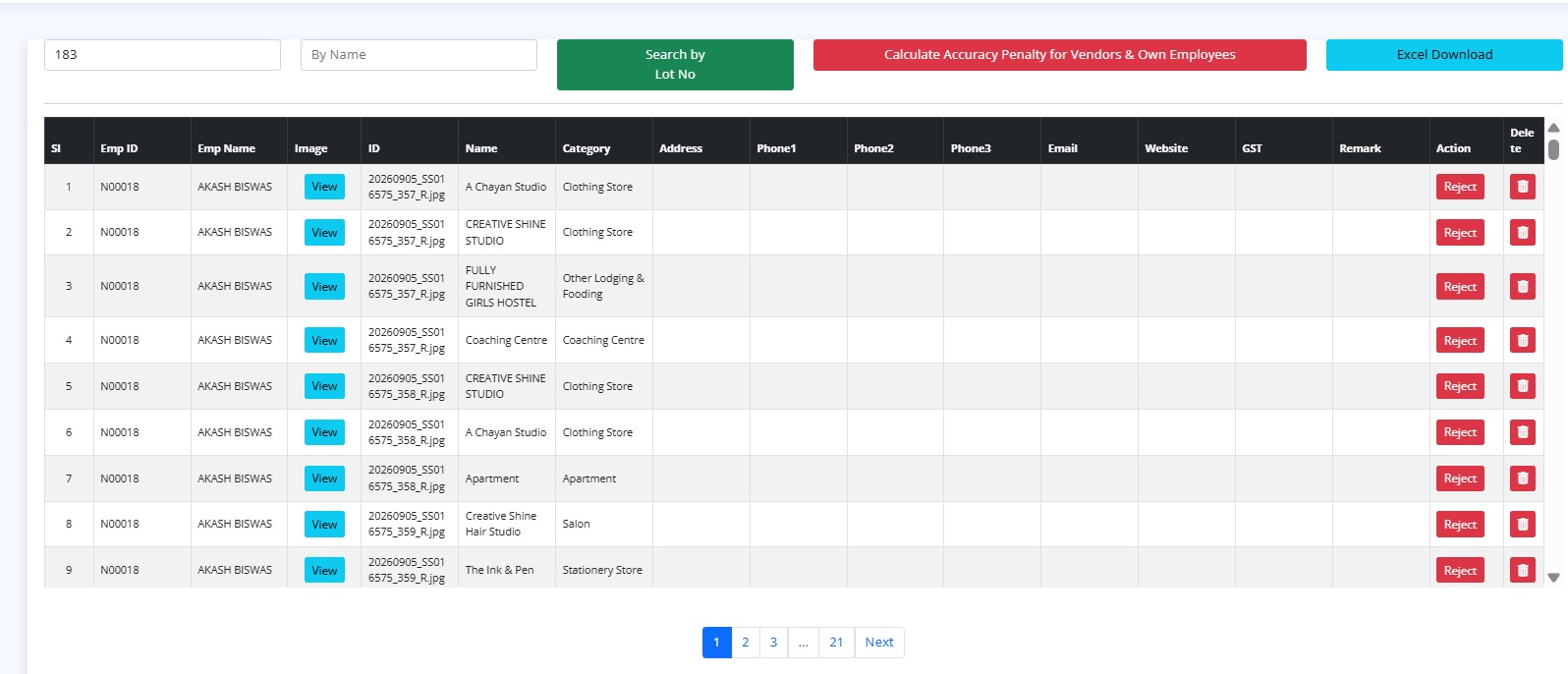1568x674 pixels.
Task: Select pagination page 1
Action: 716,643
